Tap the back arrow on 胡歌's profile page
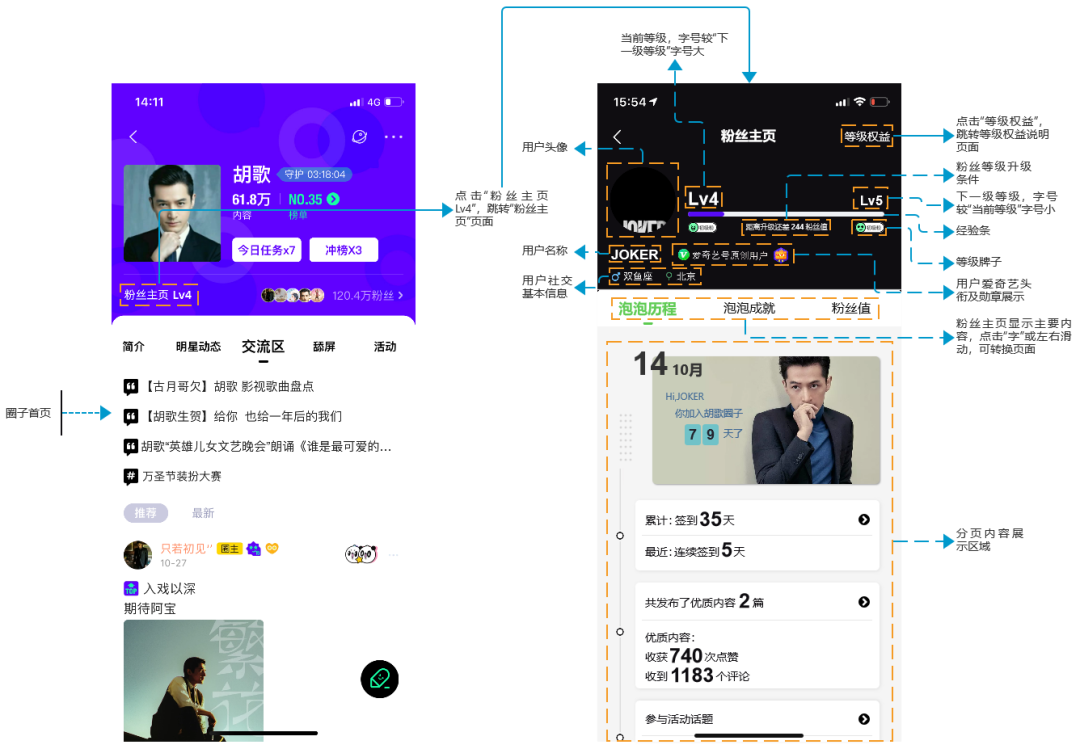Viewport: 1080px width, 749px height. 131,136
